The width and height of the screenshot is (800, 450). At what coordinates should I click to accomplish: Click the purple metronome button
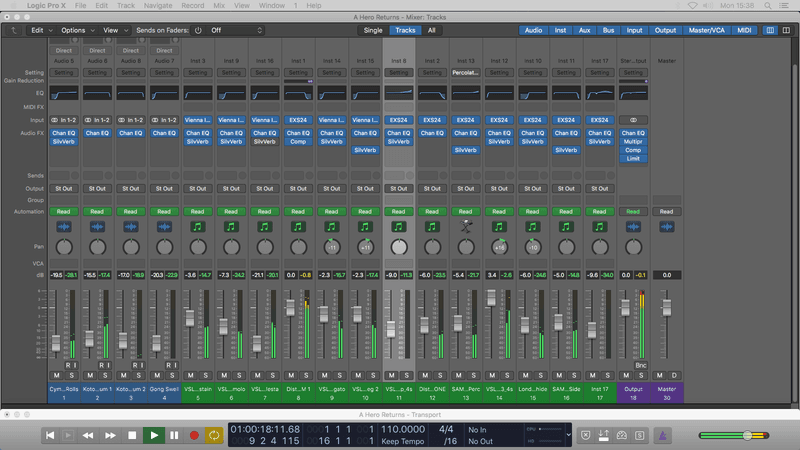(x=662, y=435)
